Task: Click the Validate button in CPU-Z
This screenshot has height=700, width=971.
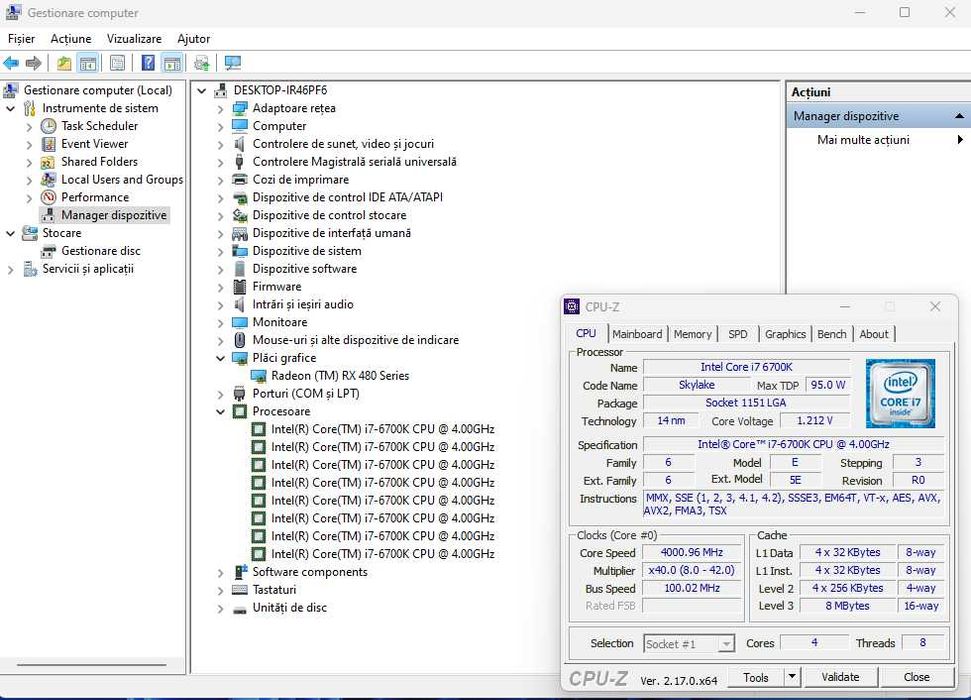Action: coord(840,677)
